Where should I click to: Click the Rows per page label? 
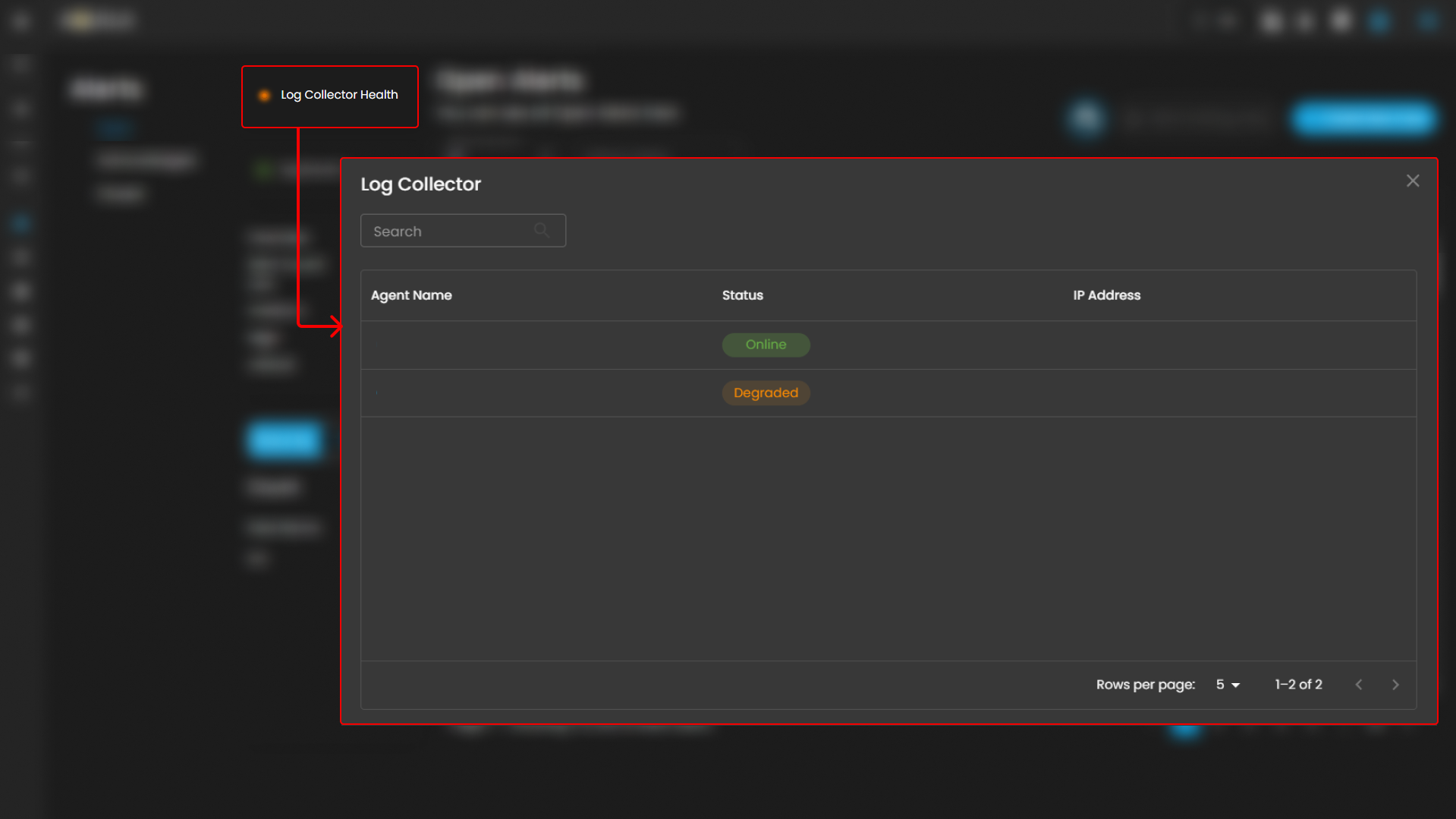pyautogui.click(x=1145, y=685)
